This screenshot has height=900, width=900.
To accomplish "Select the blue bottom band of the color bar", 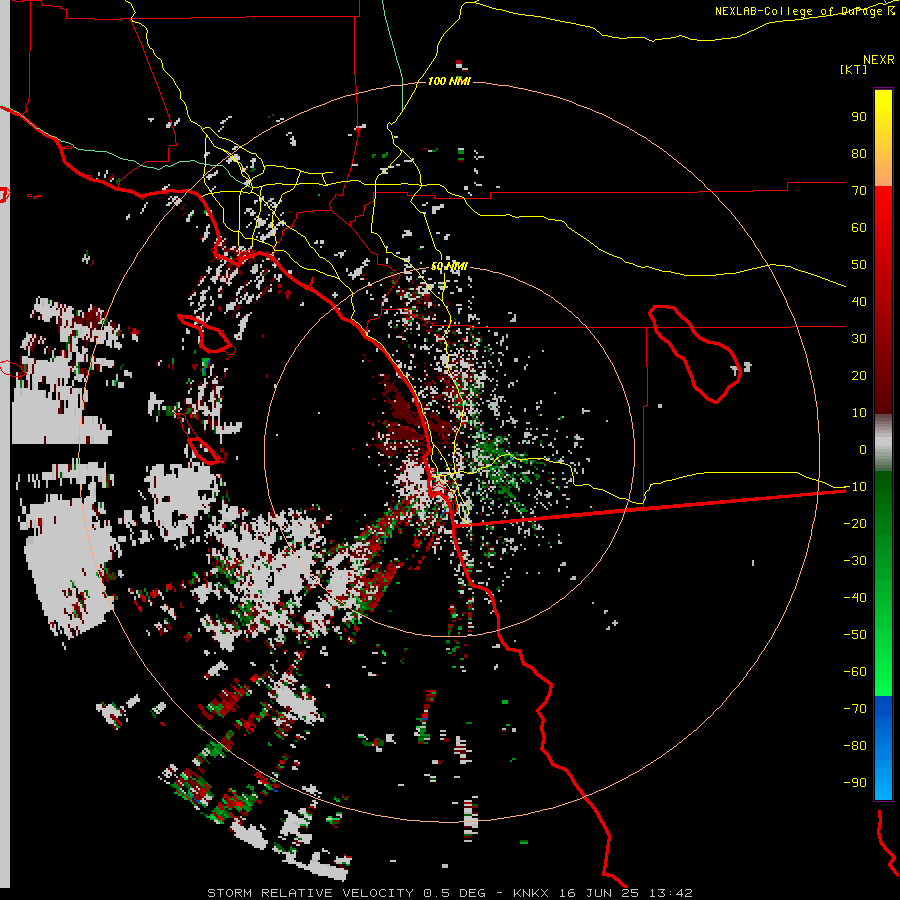I will (883, 748).
